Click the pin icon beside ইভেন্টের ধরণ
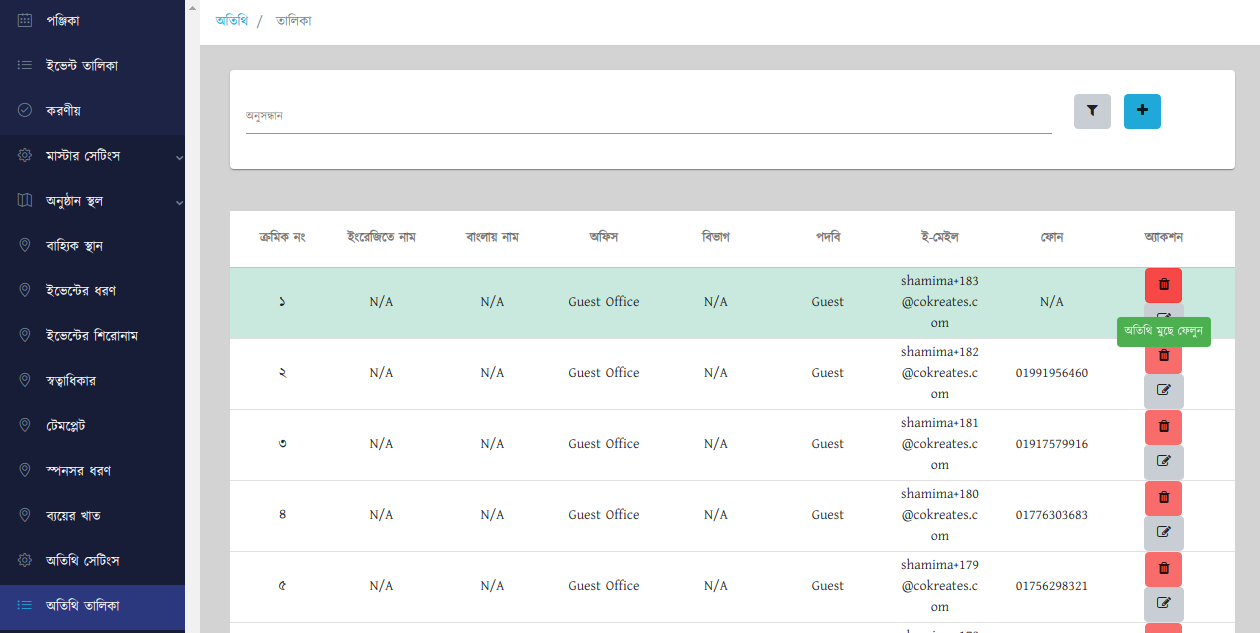 (x=25, y=291)
